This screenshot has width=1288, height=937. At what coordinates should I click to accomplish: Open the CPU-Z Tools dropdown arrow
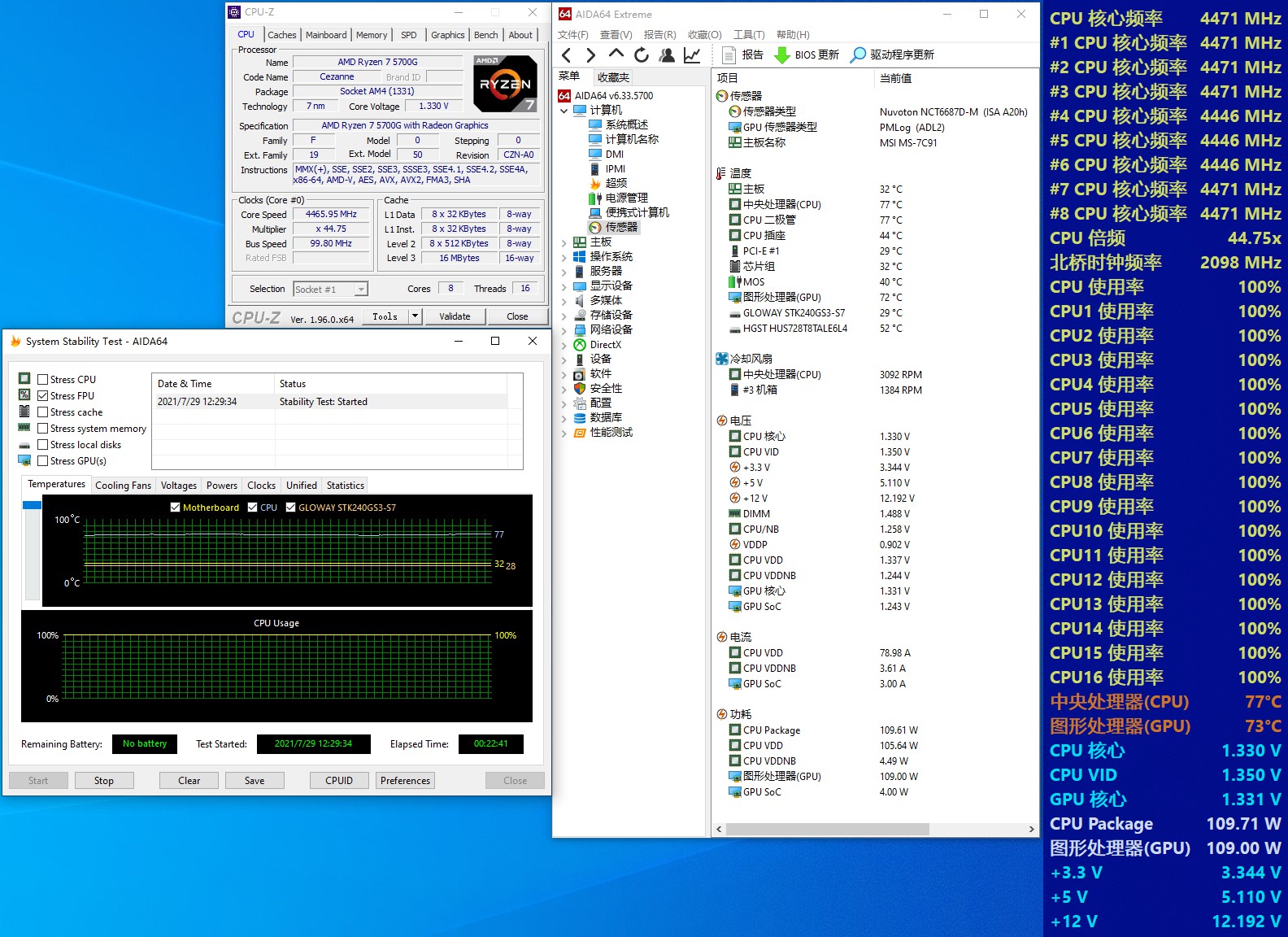tap(415, 316)
